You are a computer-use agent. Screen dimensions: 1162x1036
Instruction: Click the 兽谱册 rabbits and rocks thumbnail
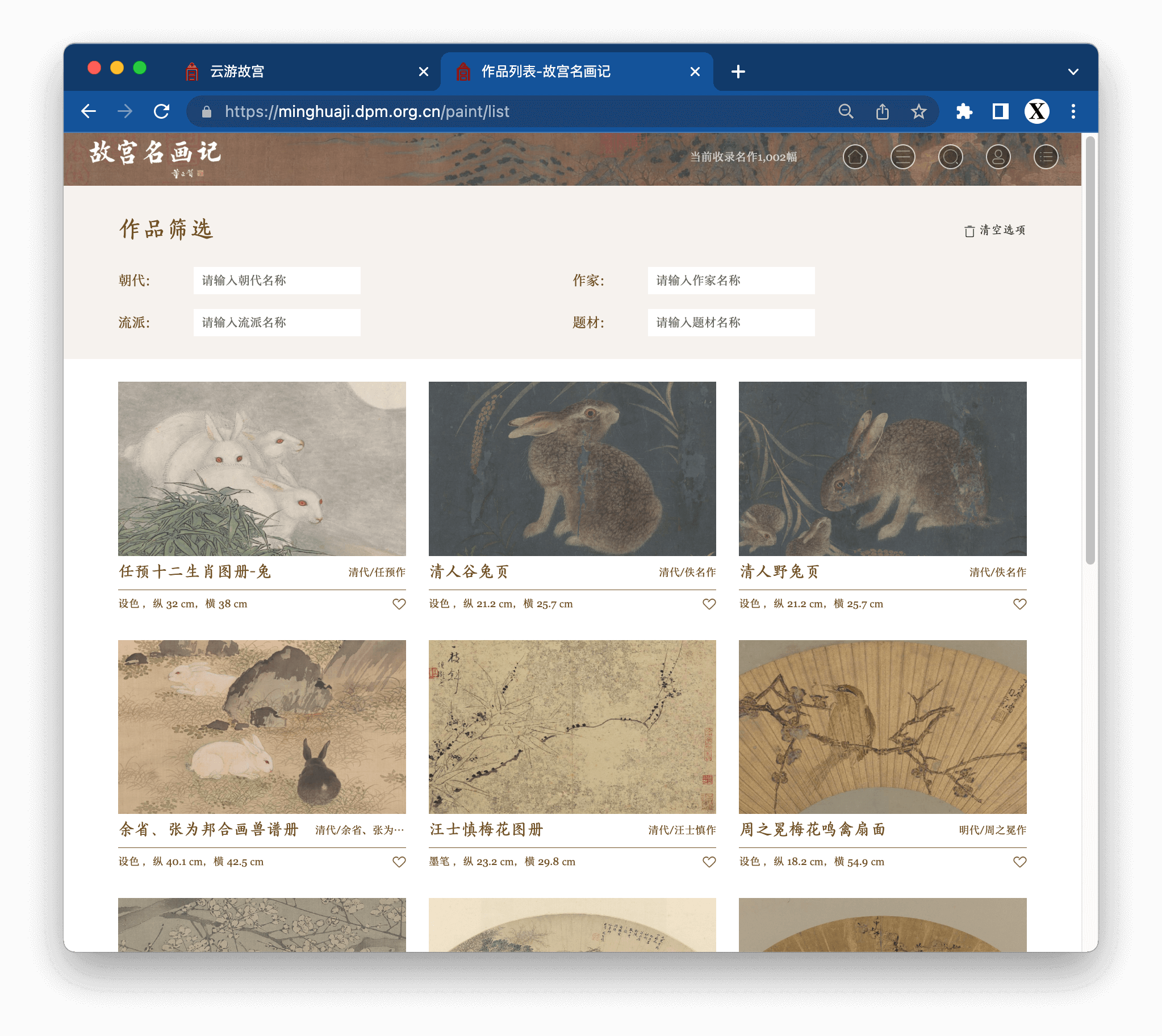pos(262,727)
